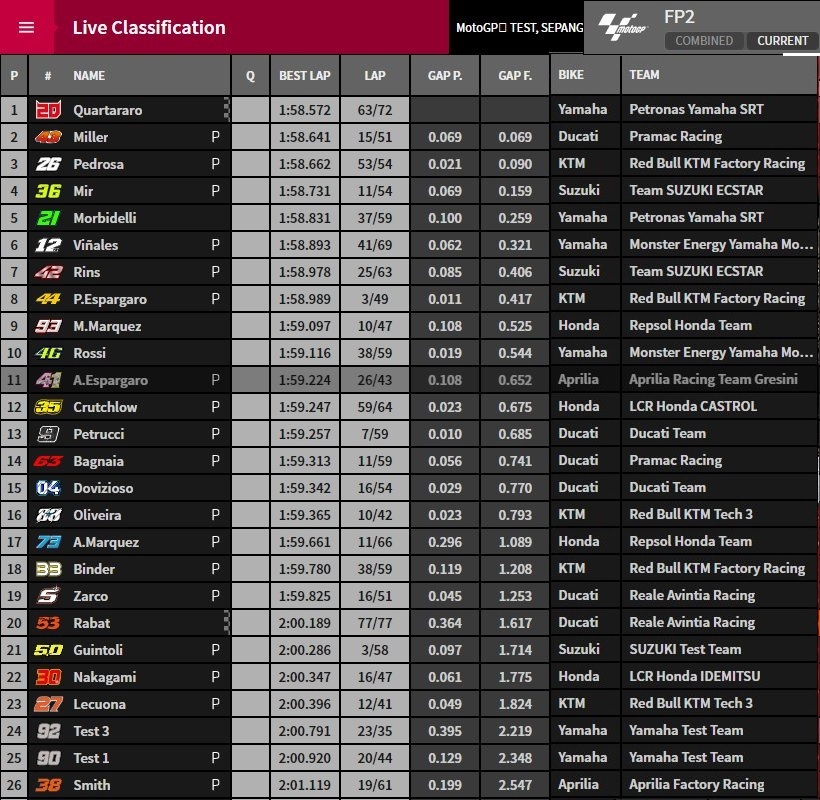Select rider name Rossi

[x=89, y=353]
